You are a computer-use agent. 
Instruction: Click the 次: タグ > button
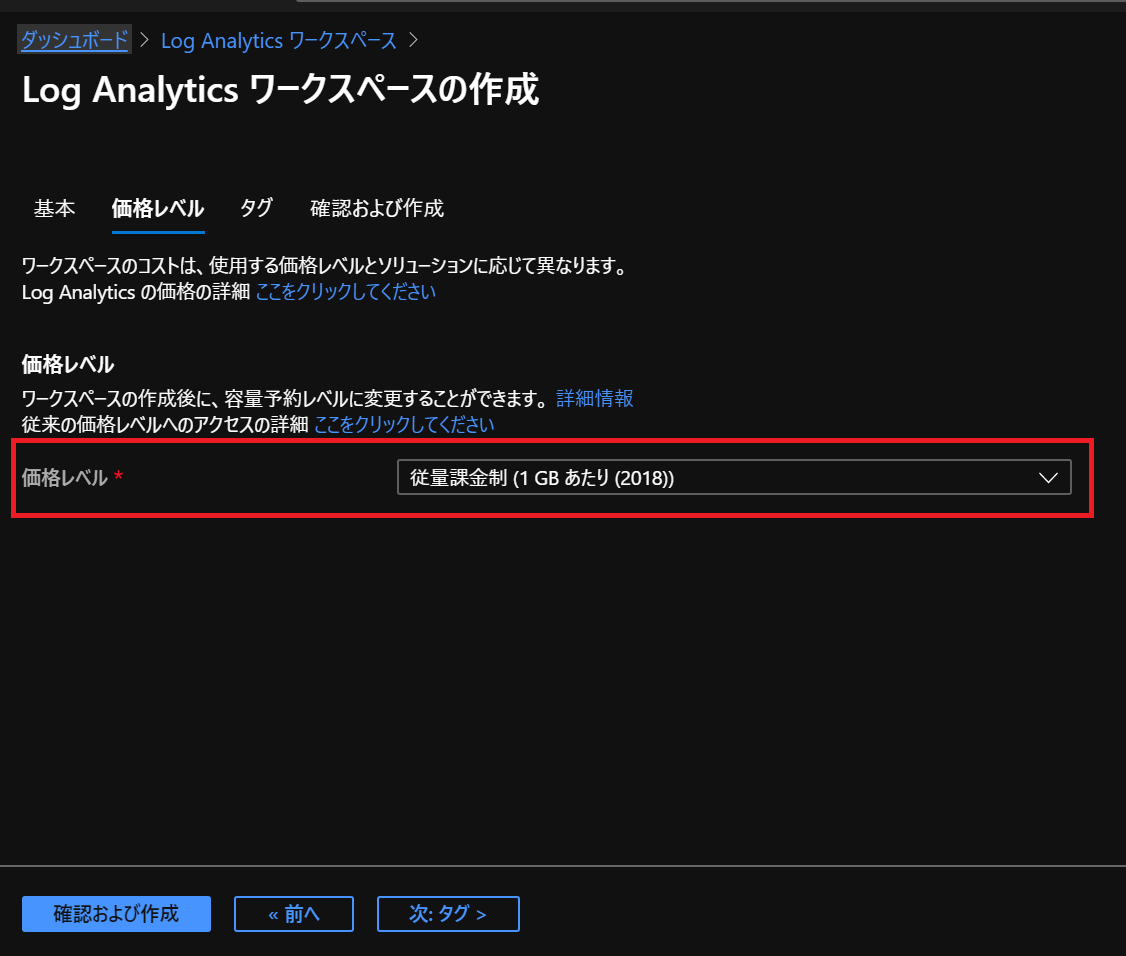[448, 914]
